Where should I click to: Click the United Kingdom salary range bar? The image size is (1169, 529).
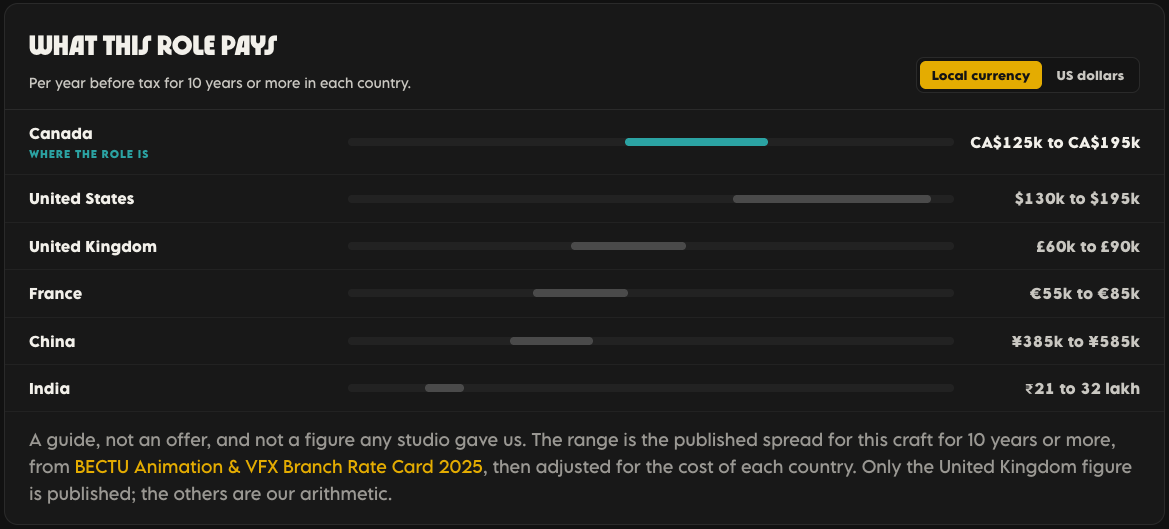628,246
